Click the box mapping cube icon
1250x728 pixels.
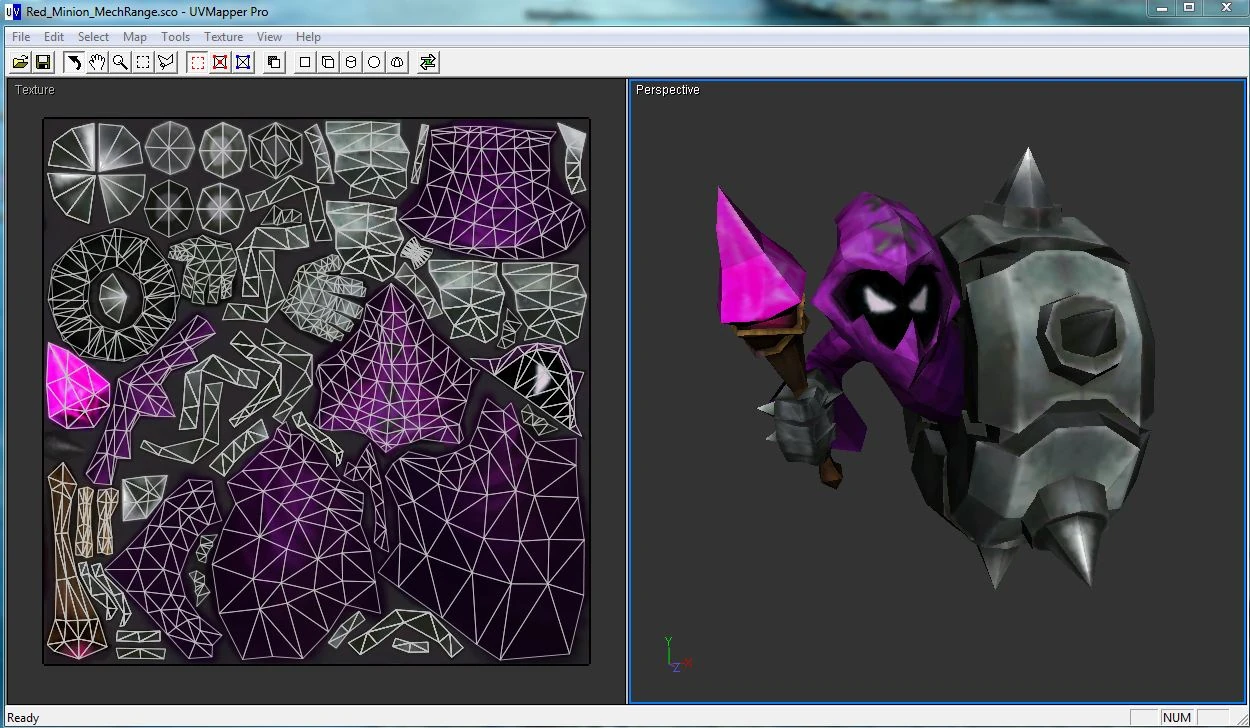(x=328, y=62)
